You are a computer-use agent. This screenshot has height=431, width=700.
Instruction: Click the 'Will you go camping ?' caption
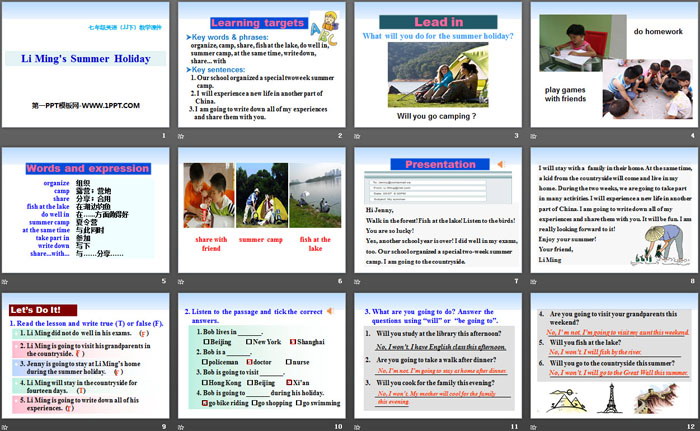pos(436,116)
